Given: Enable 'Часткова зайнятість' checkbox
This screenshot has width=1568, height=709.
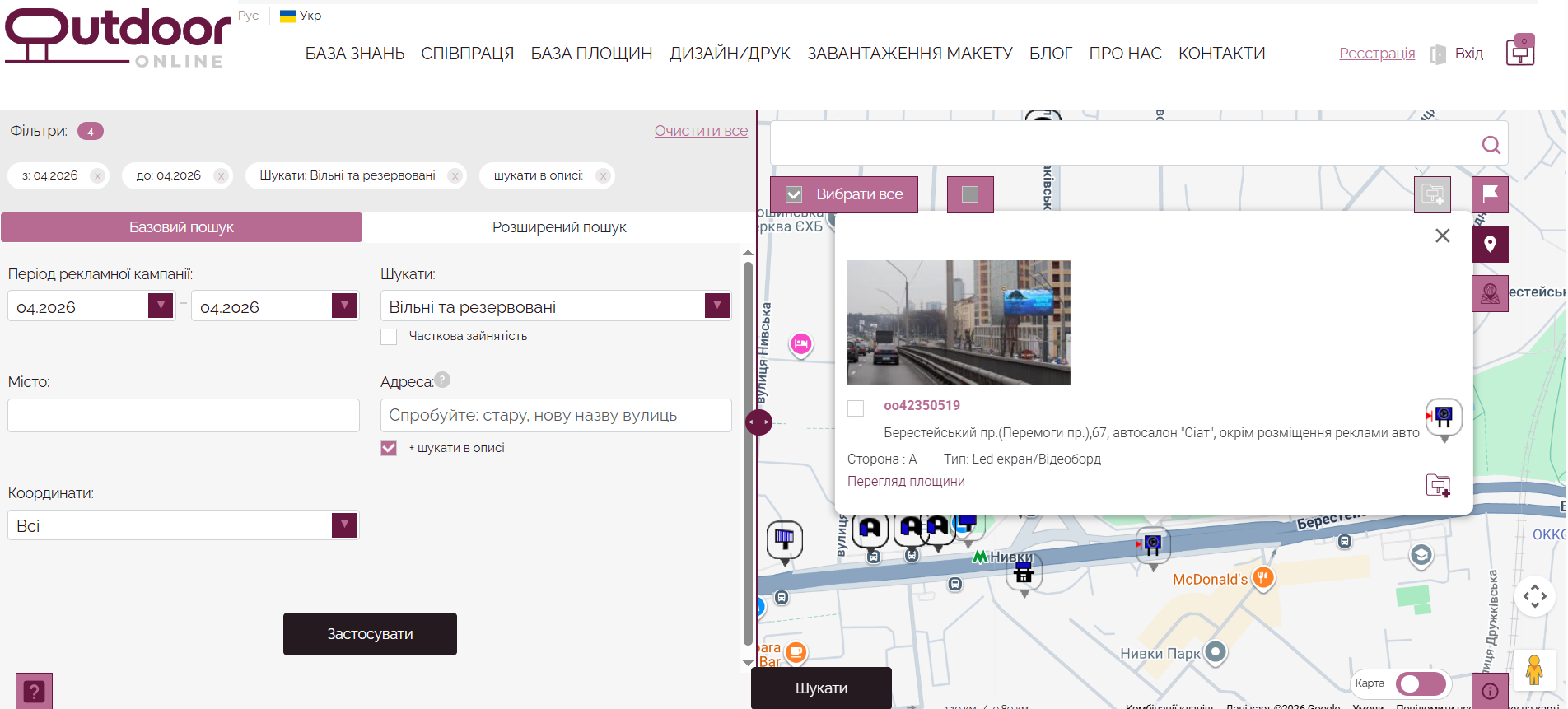Looking at the screenshot, I should (389, 336).
